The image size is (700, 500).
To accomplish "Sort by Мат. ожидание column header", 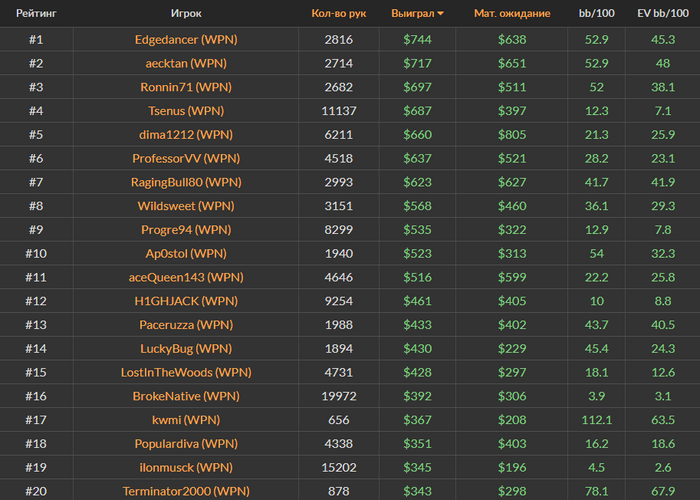I will point(512,14).
